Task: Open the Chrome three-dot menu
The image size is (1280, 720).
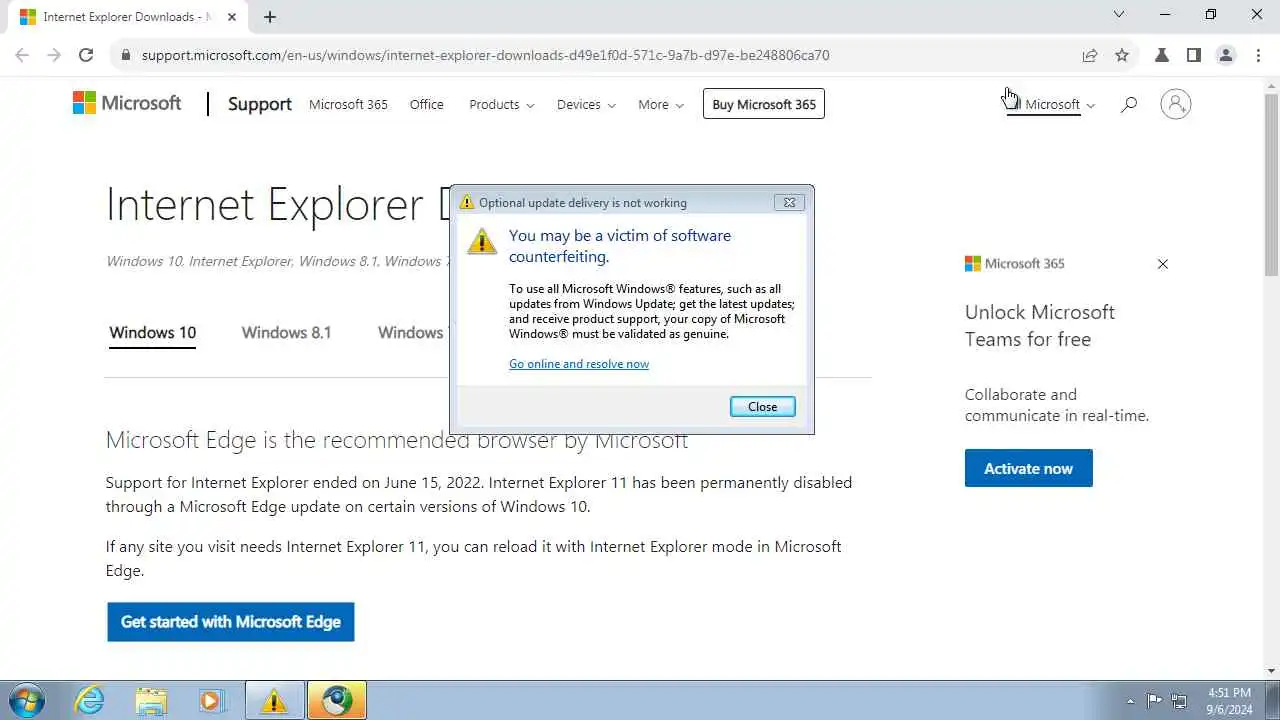Action: pyautogui.click(x=1258, y=55)
